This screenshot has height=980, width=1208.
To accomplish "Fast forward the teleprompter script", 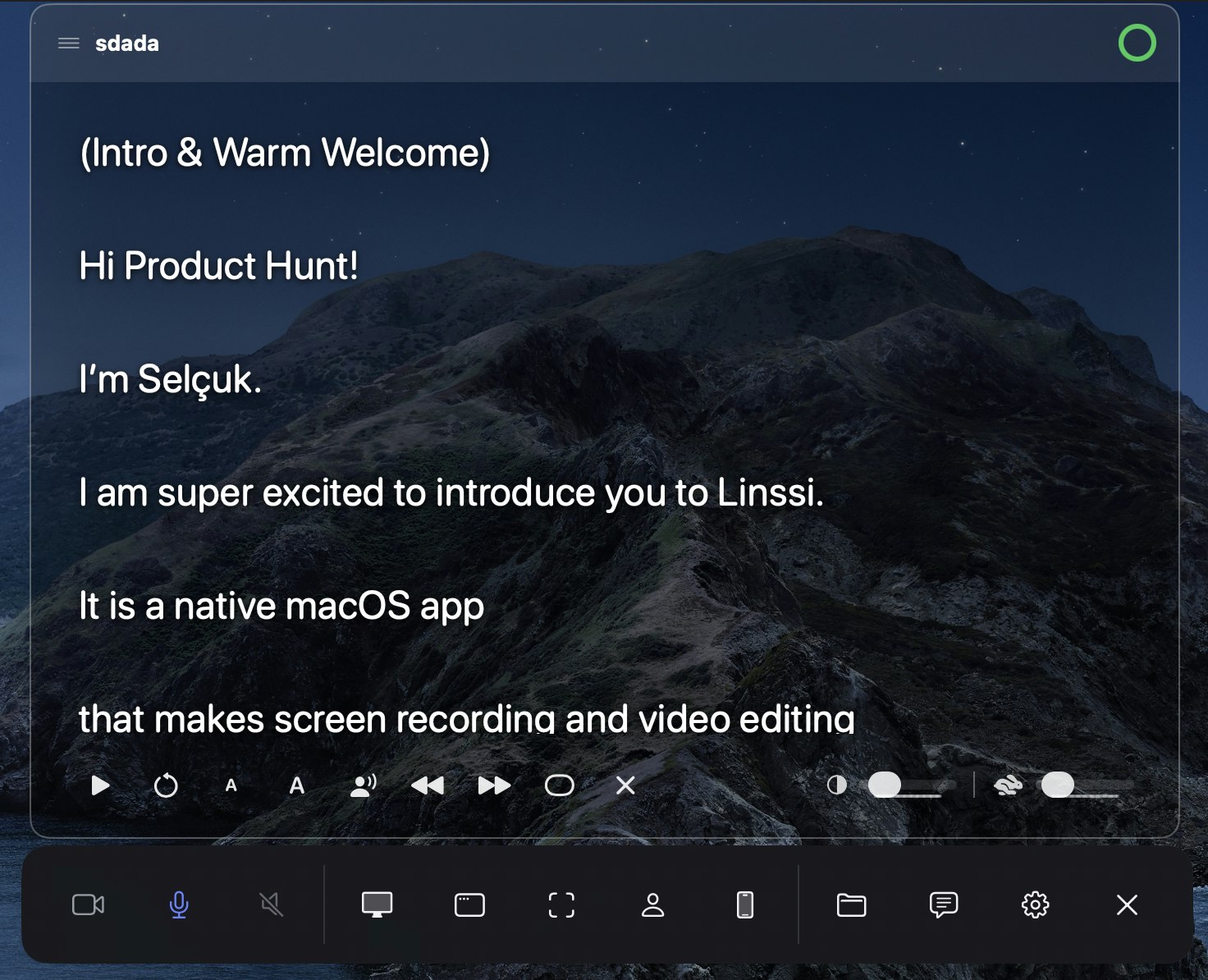I will point(493,785).
